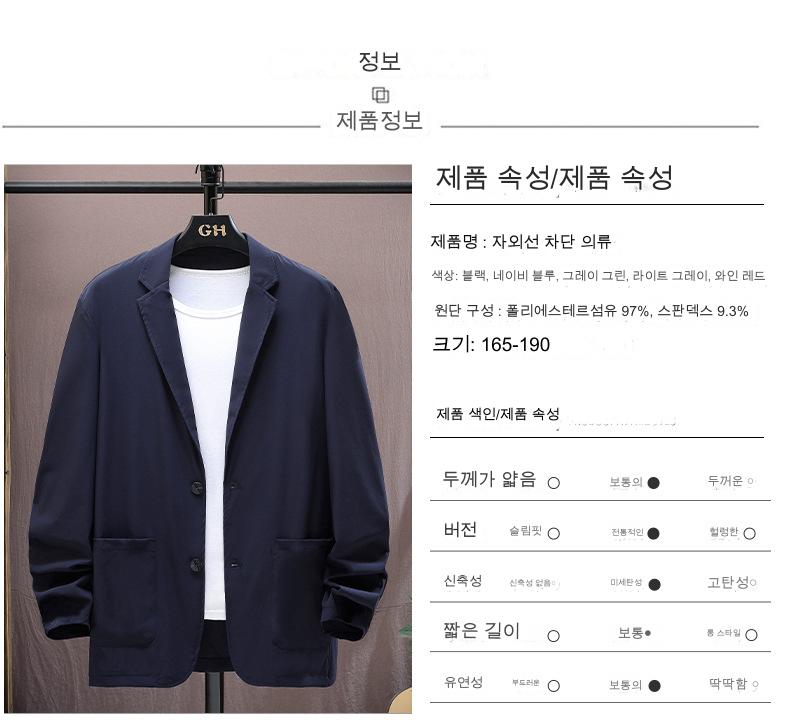Click the overlapping squares icon under 정보
Image resolution: width=790 pixels, height=728 pixels.
pyautogui.click(x=380, y=95)
